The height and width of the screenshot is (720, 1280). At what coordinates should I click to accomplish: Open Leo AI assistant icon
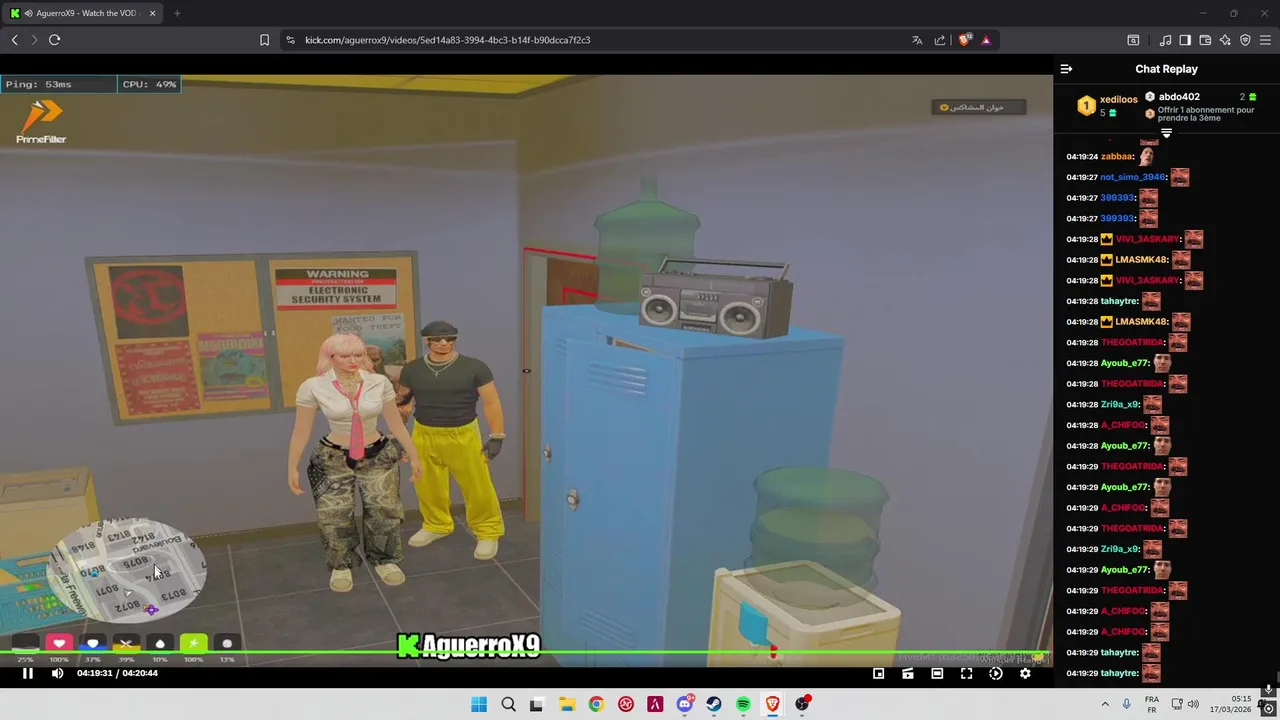1225,40
